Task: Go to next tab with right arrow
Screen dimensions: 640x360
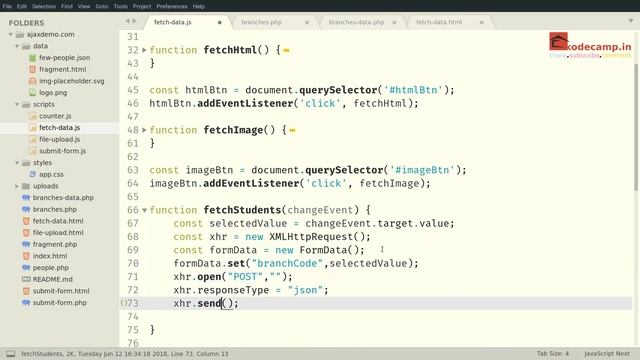Action: (134, 21)
